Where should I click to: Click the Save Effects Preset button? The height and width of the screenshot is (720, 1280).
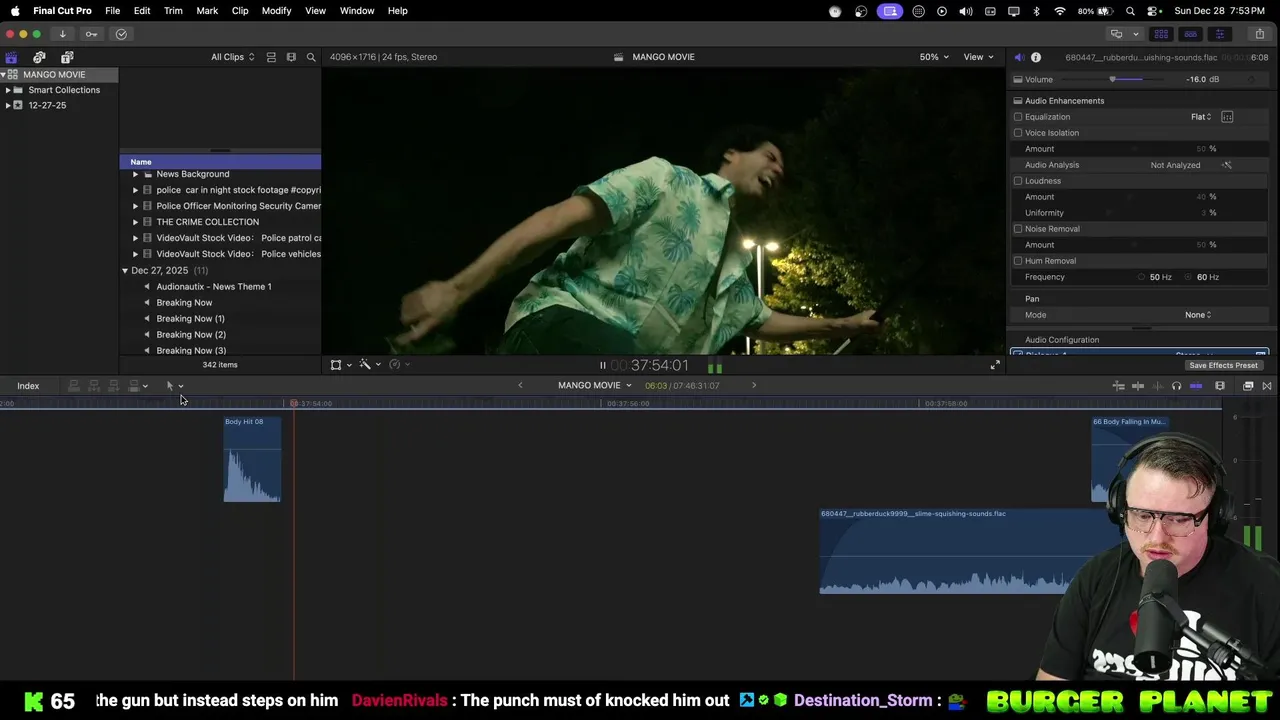[1223, 366]
